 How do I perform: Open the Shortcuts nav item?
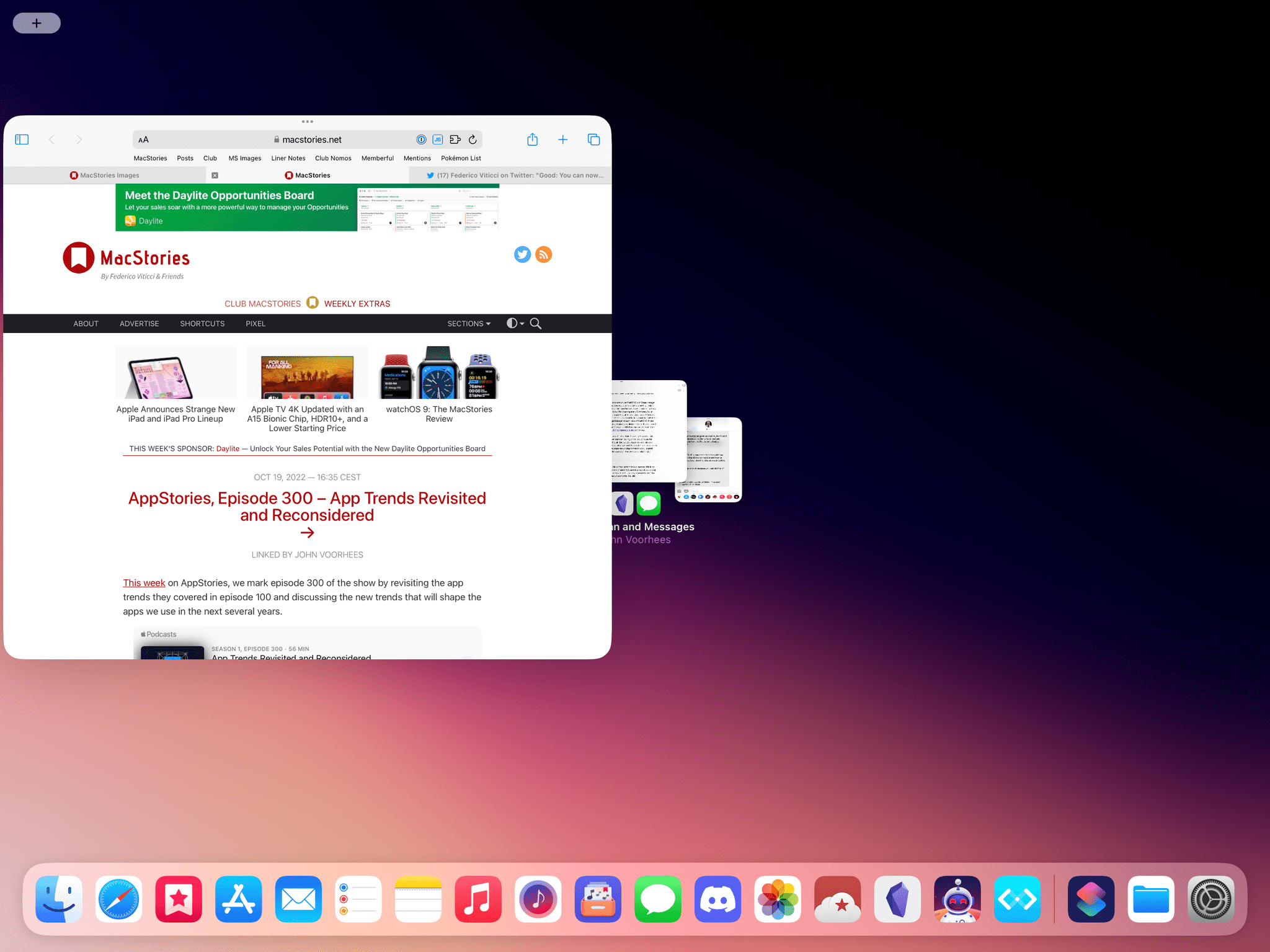pyautogui.click(x=202, y=324)
